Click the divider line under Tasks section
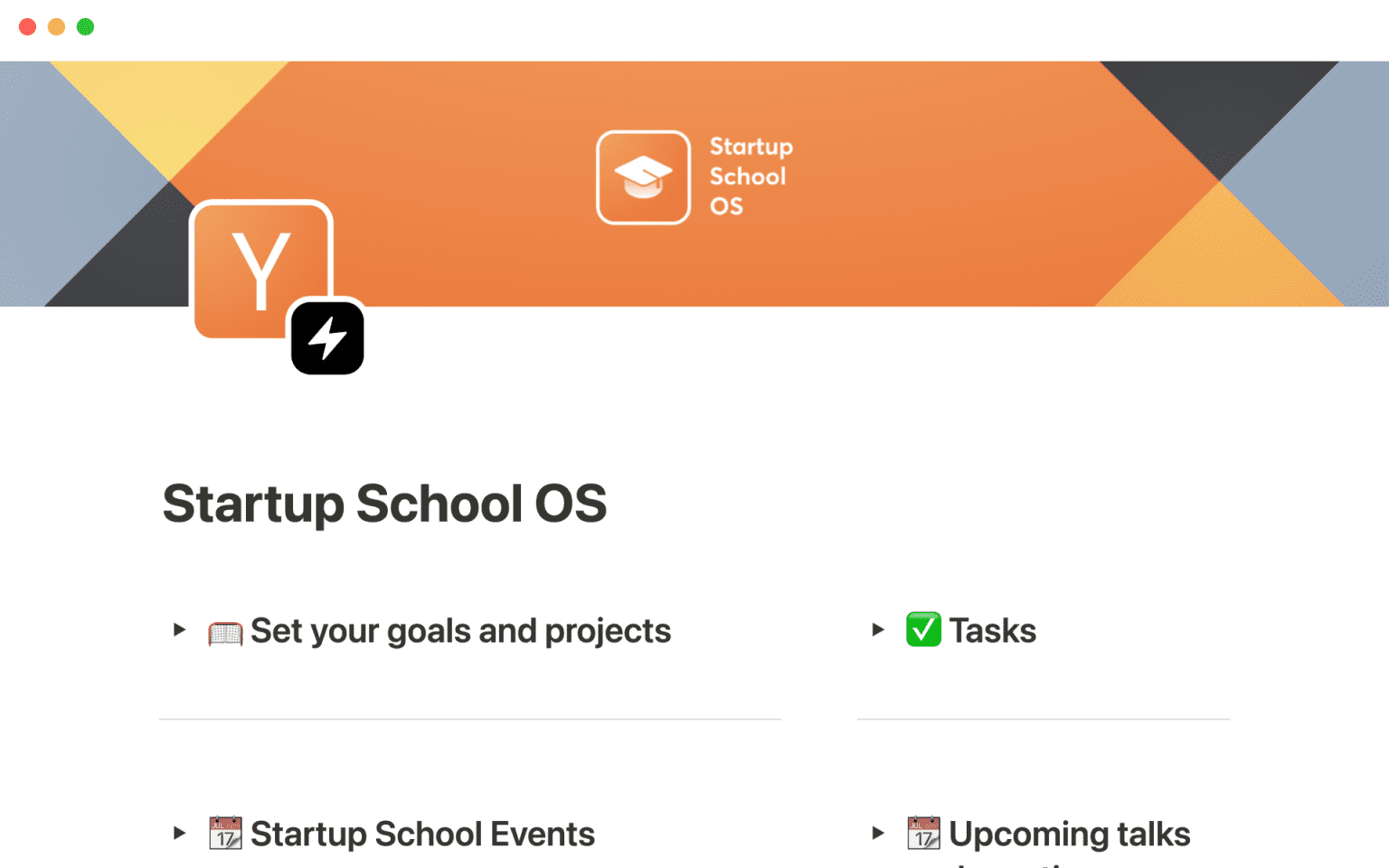1389x868 pixels. click(x=1042, y=719)
